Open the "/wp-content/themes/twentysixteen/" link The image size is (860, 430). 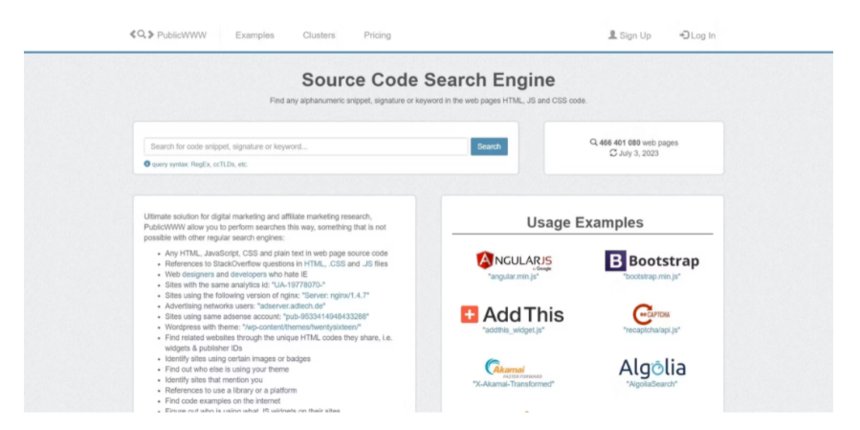pos(301,327)
